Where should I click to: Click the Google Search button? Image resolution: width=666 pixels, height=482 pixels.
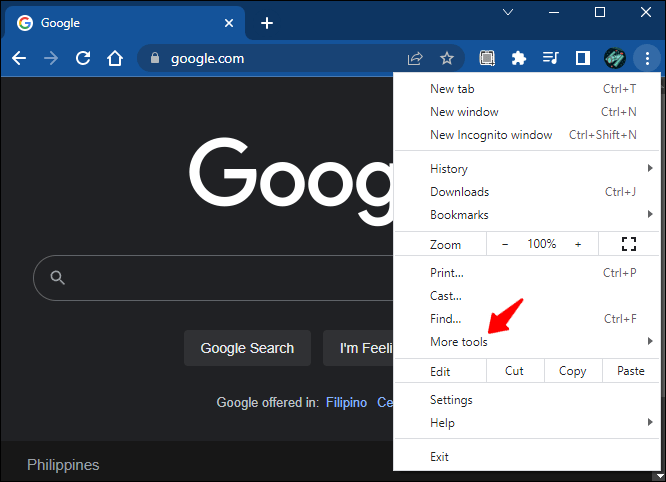247,348
